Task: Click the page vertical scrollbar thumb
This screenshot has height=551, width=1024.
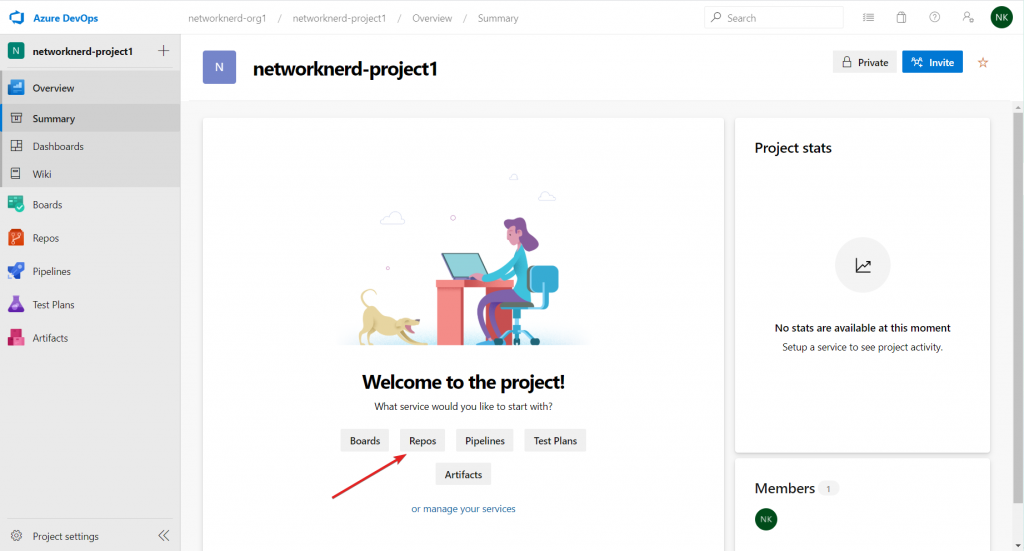Action: [x=1018, y=307]
